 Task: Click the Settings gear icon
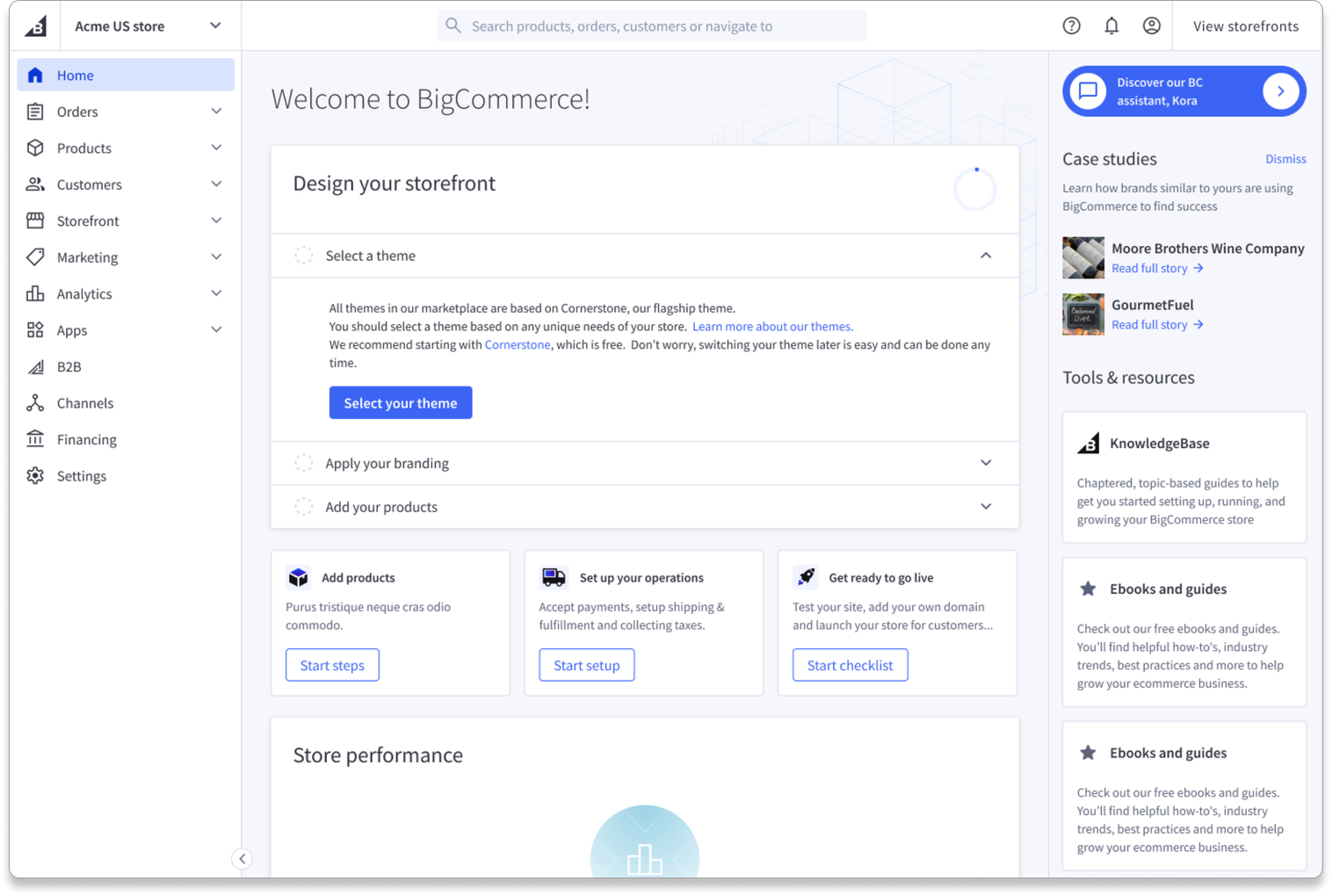35,476
